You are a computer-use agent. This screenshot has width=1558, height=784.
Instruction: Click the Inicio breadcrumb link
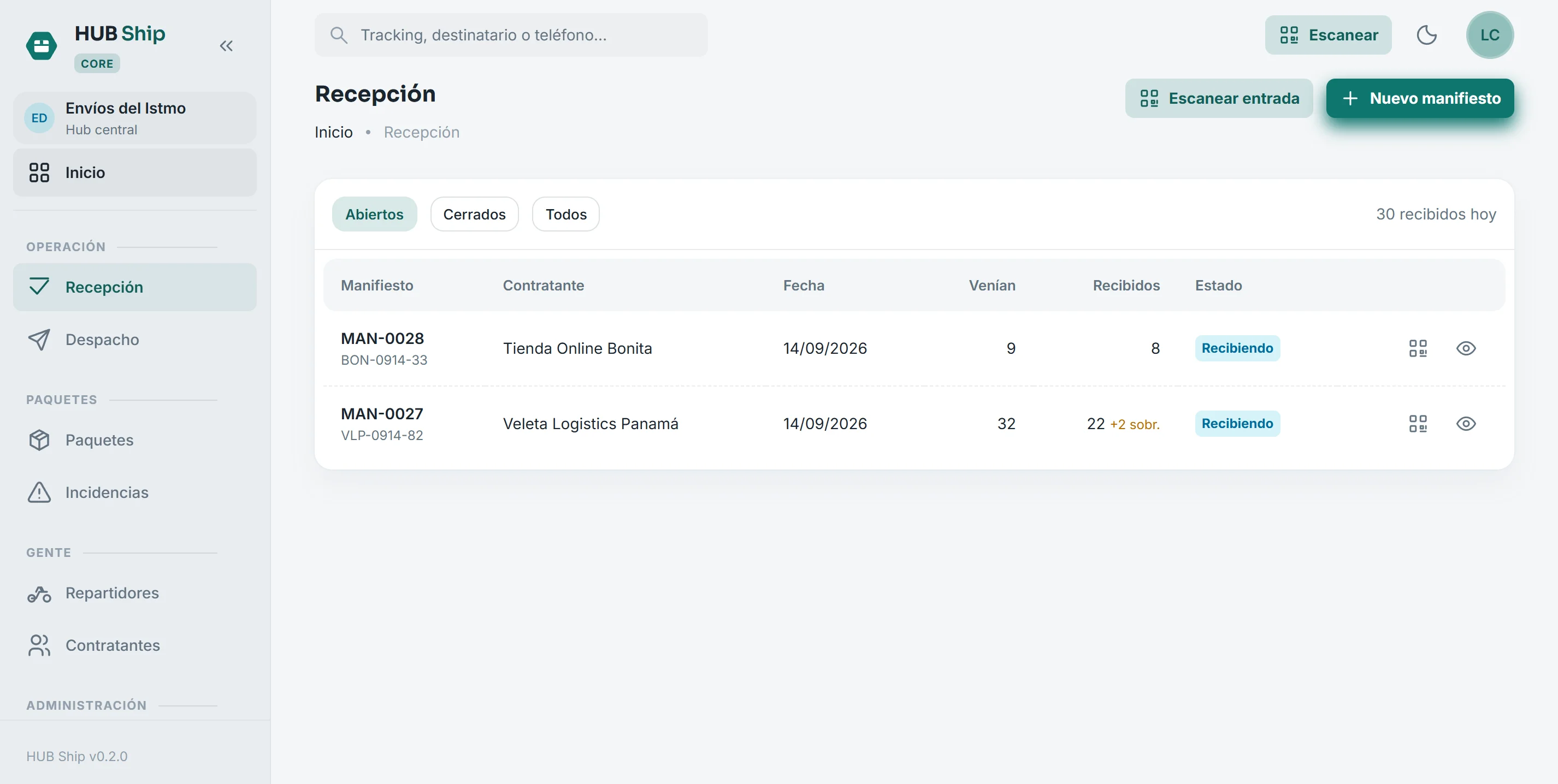pos(333,132)
